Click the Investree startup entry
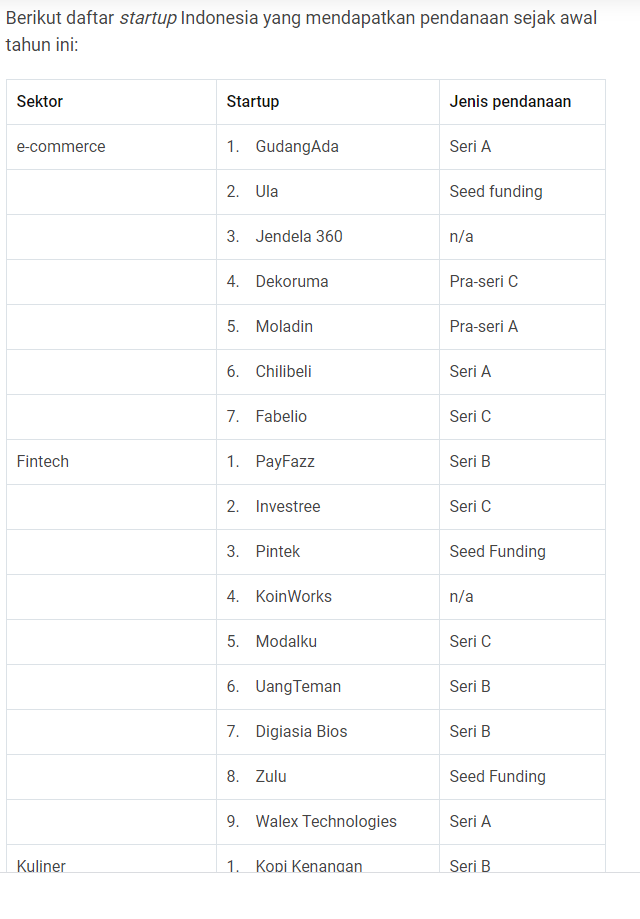 click(x=288, y=506)
